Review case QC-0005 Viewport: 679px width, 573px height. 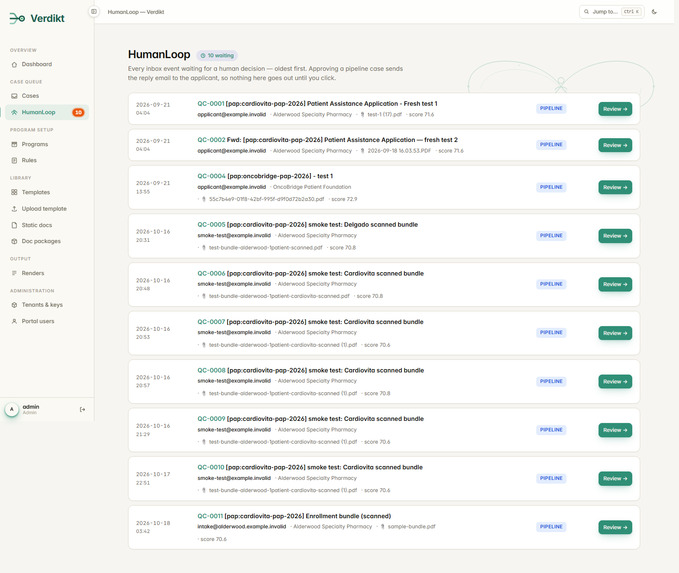(615, 236)
